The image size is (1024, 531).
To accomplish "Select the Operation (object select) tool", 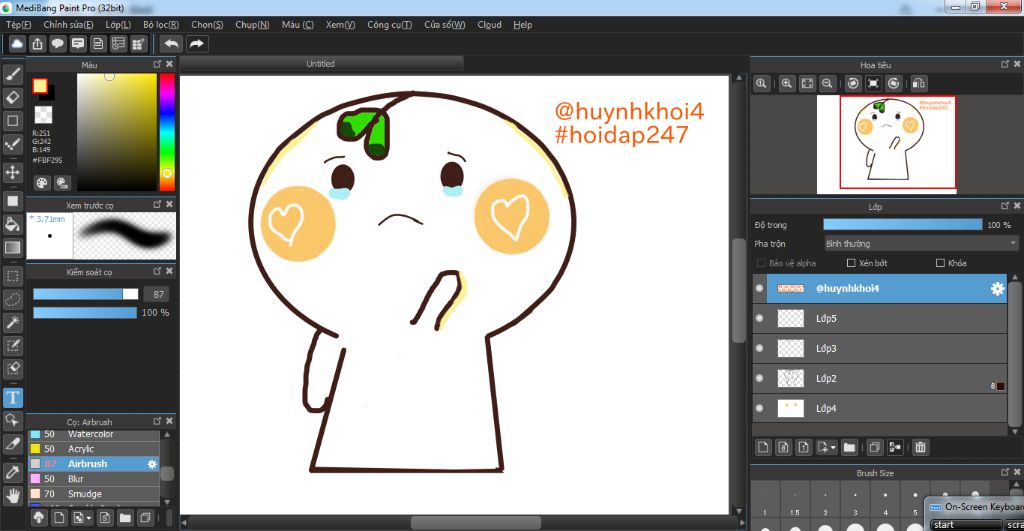I will click(12, 420).
